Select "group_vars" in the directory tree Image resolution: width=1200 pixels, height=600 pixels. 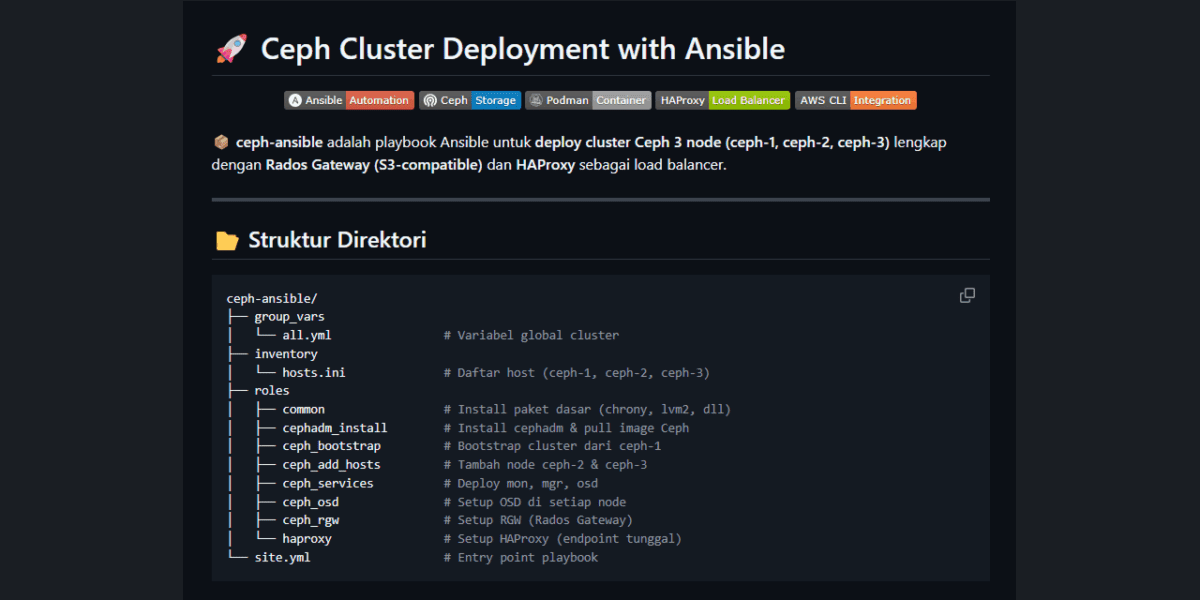coord(290,317)
